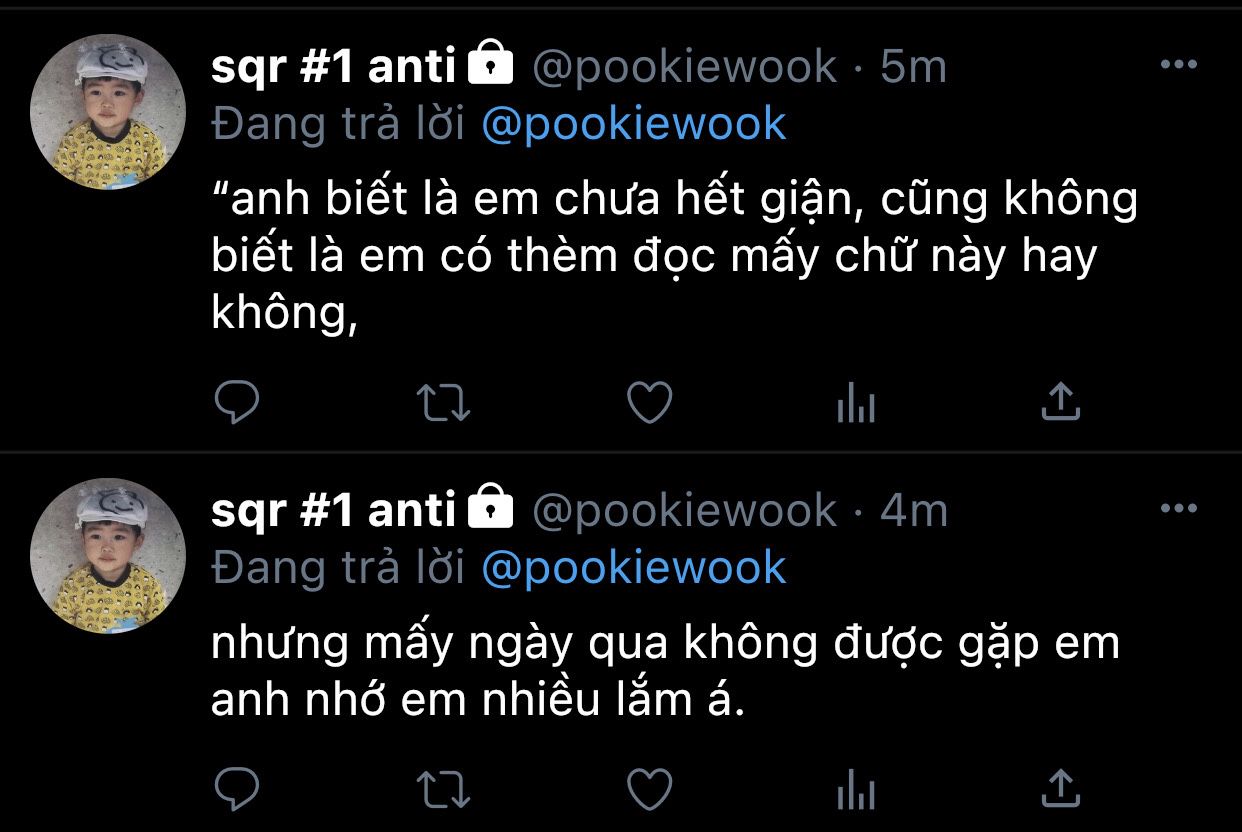Screen dimensions: 1242x832
Task: Open the first tweet's 5m timestamp
Action: pos(913,67)
